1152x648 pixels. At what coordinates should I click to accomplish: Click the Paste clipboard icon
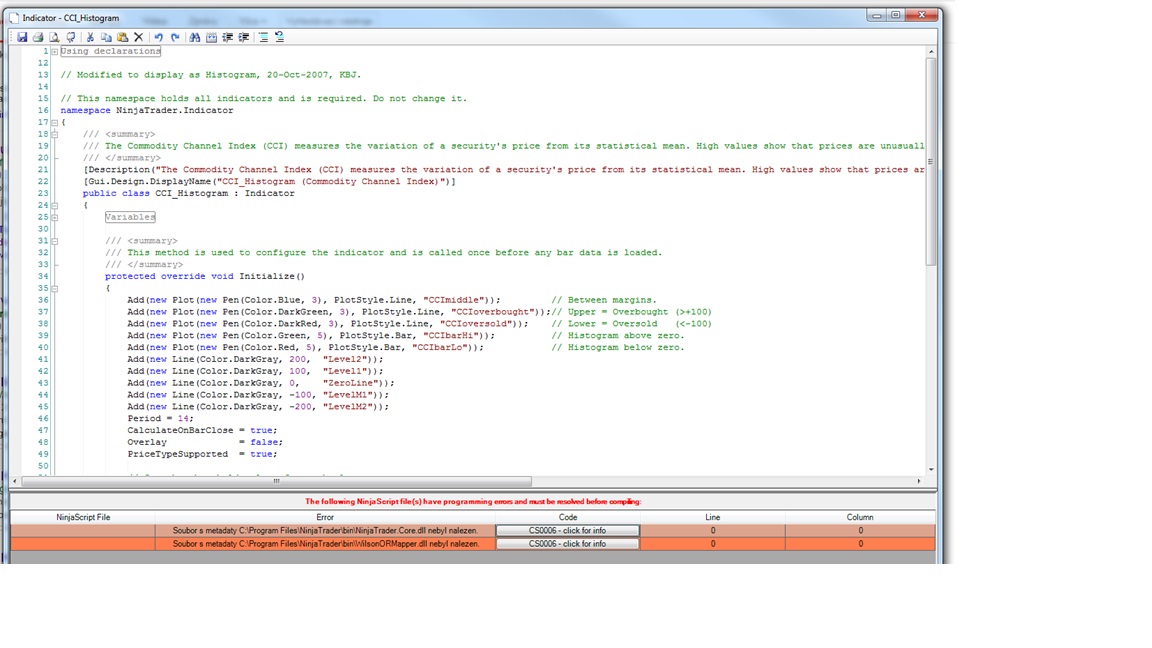tap(122, 37)
